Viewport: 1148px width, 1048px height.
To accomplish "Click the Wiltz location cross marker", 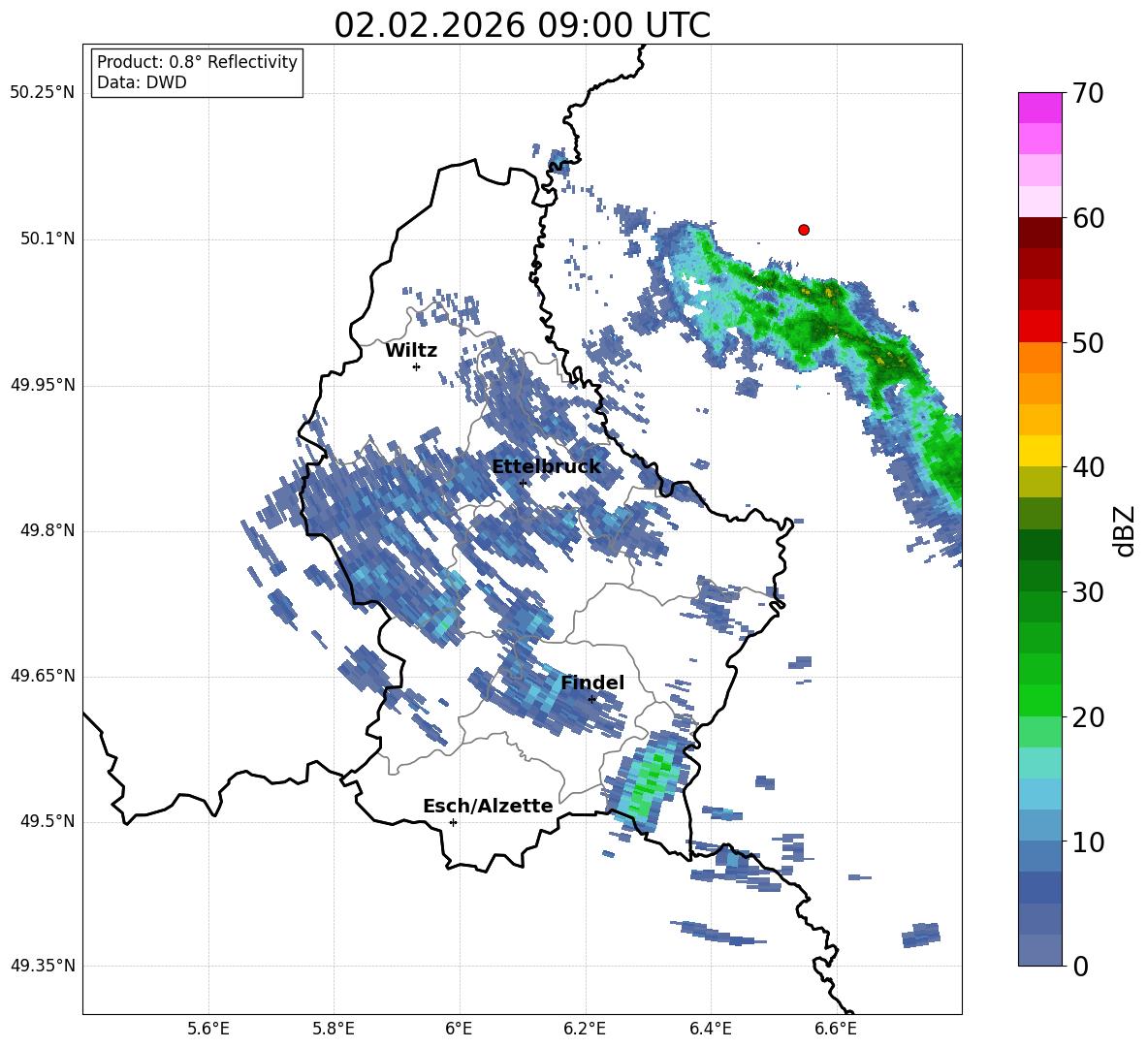I will [417, 366].
